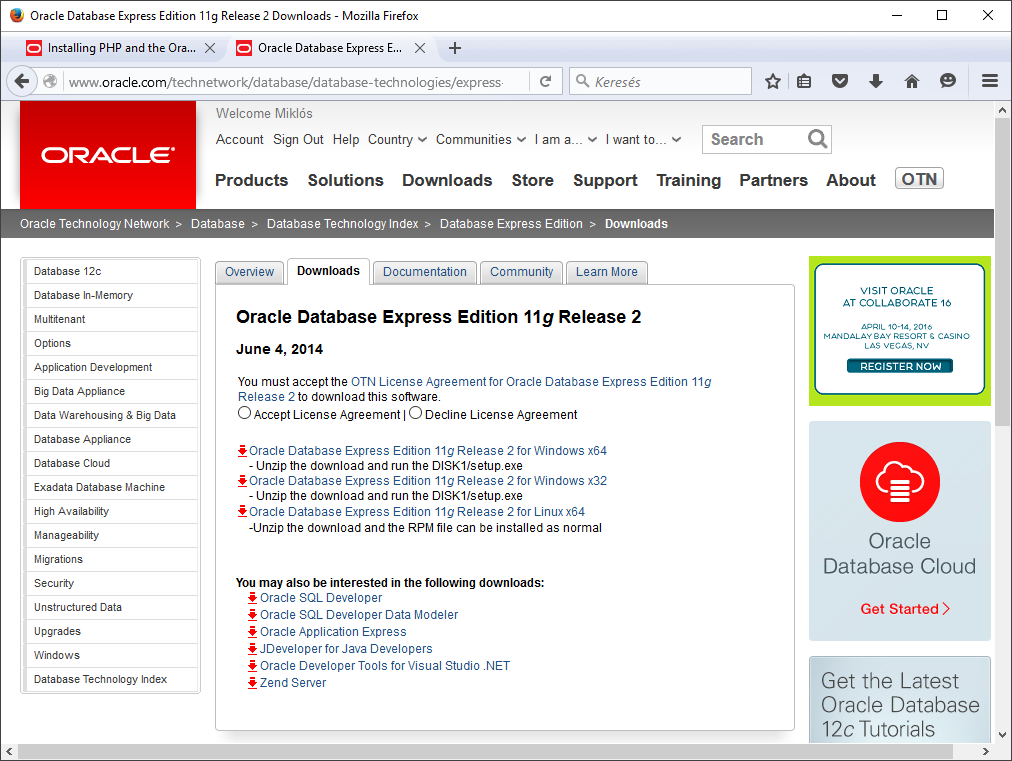Click the vertical scrollbar thumb
The height and width of the screenshot is (761, 1012).
[x=1002, y=272]
